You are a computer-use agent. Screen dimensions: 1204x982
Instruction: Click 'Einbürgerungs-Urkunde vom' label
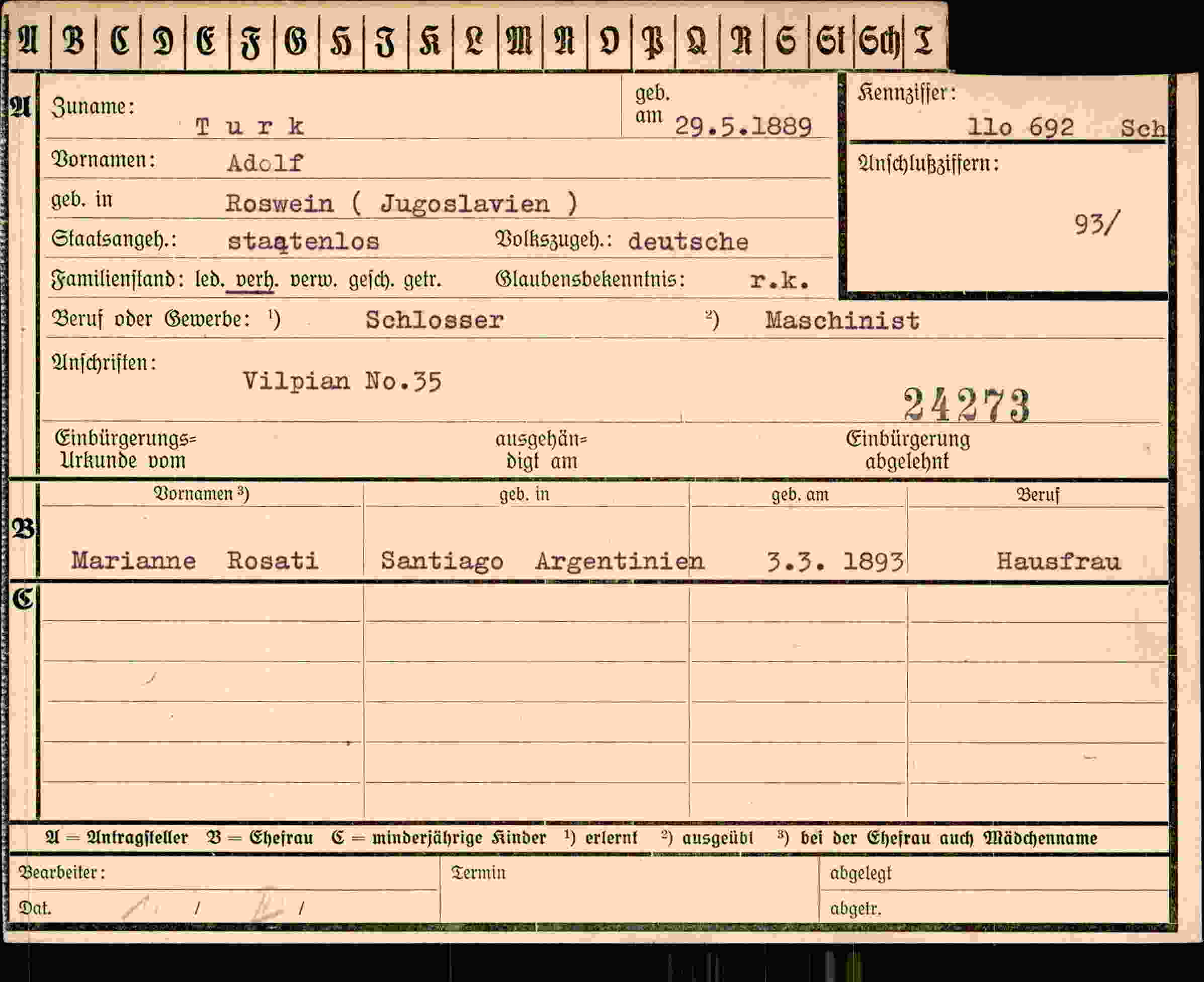[125, 450]
